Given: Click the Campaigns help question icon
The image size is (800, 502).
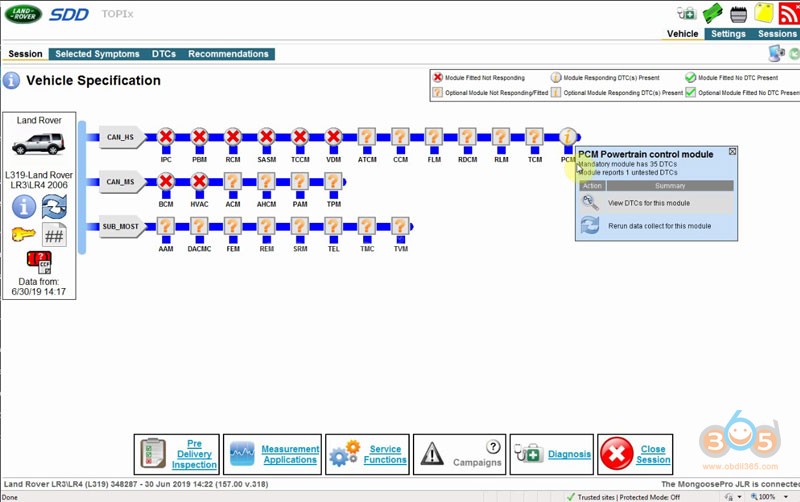Looking at the screenshot, I should point(493,447).
